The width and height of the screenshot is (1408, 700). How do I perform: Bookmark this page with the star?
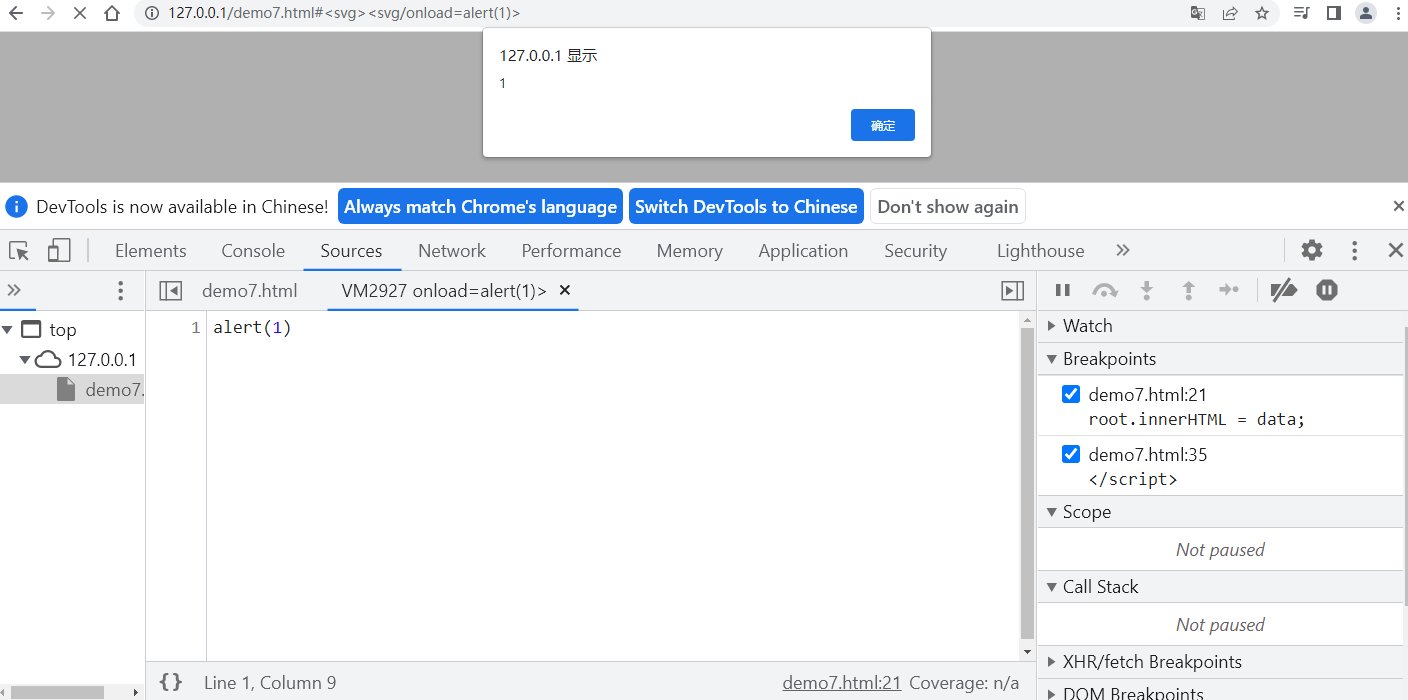point(1262,13)
